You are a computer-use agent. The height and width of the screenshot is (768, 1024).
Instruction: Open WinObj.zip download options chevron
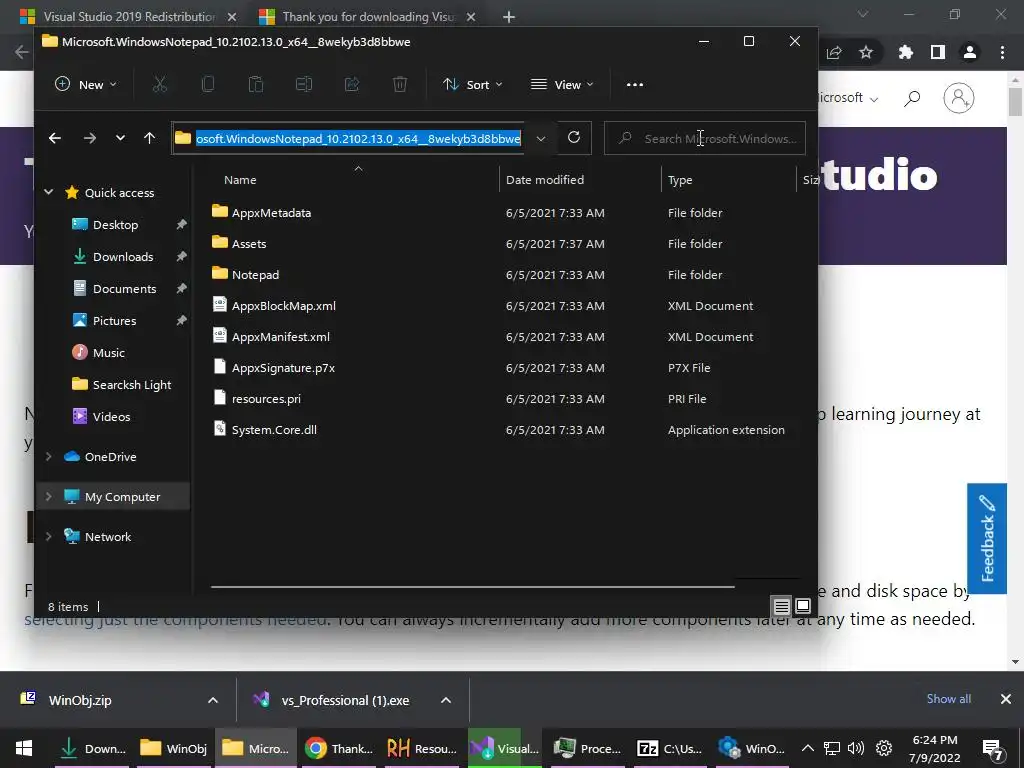(x=213, y=700)
